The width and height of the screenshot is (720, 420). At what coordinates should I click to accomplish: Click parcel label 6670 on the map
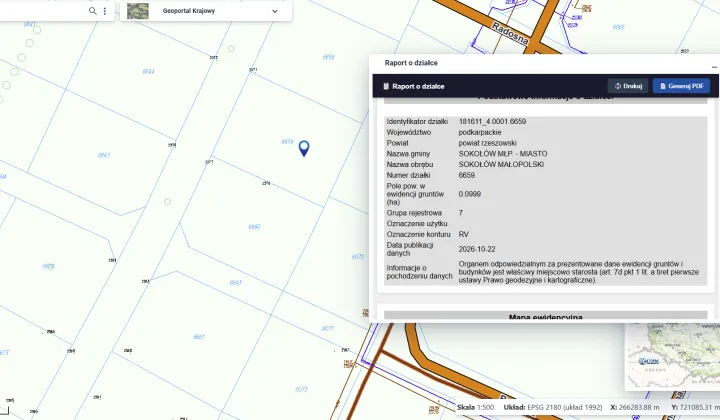[358, 257]
